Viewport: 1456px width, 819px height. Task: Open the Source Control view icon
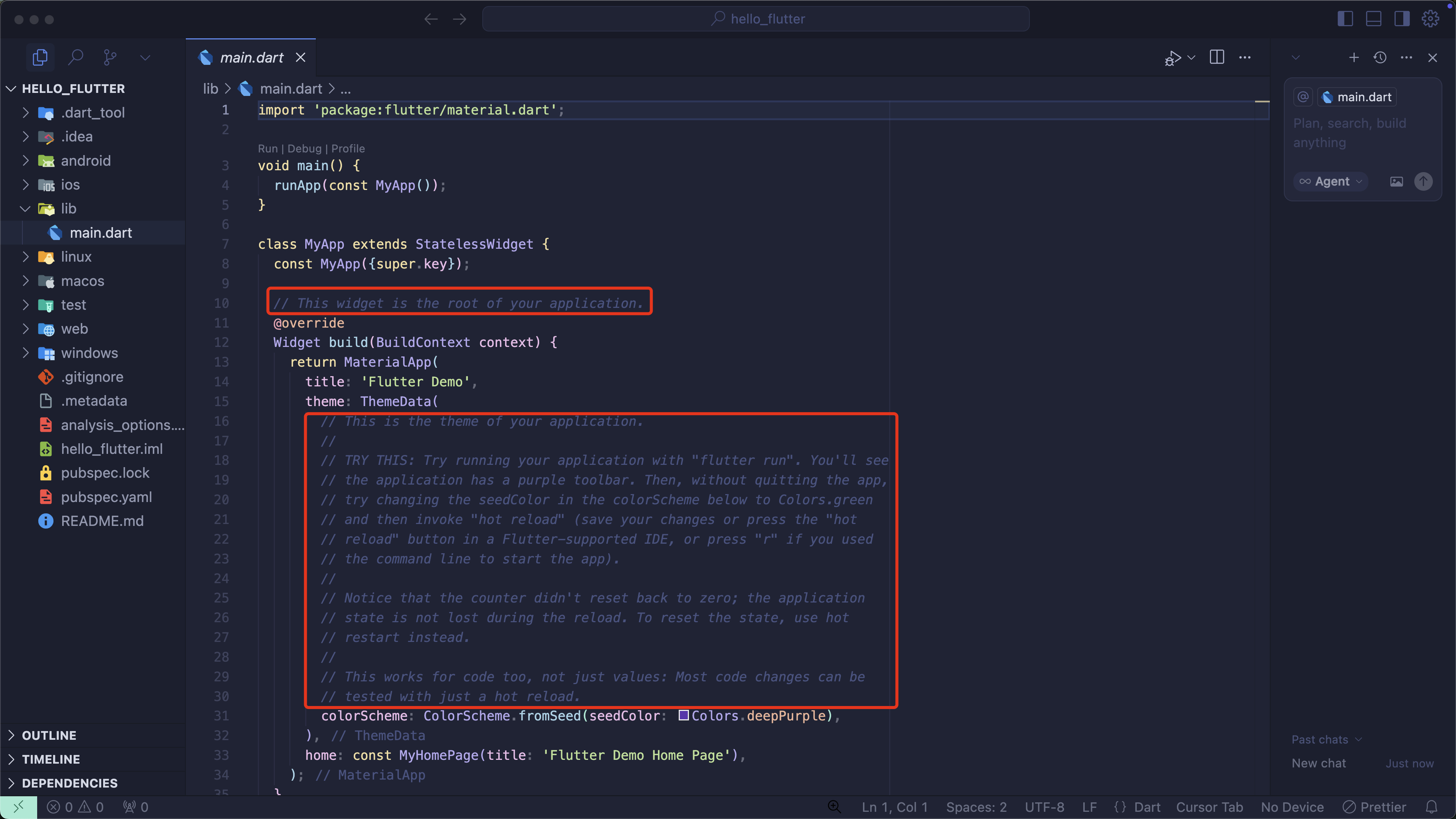(110, 57)
